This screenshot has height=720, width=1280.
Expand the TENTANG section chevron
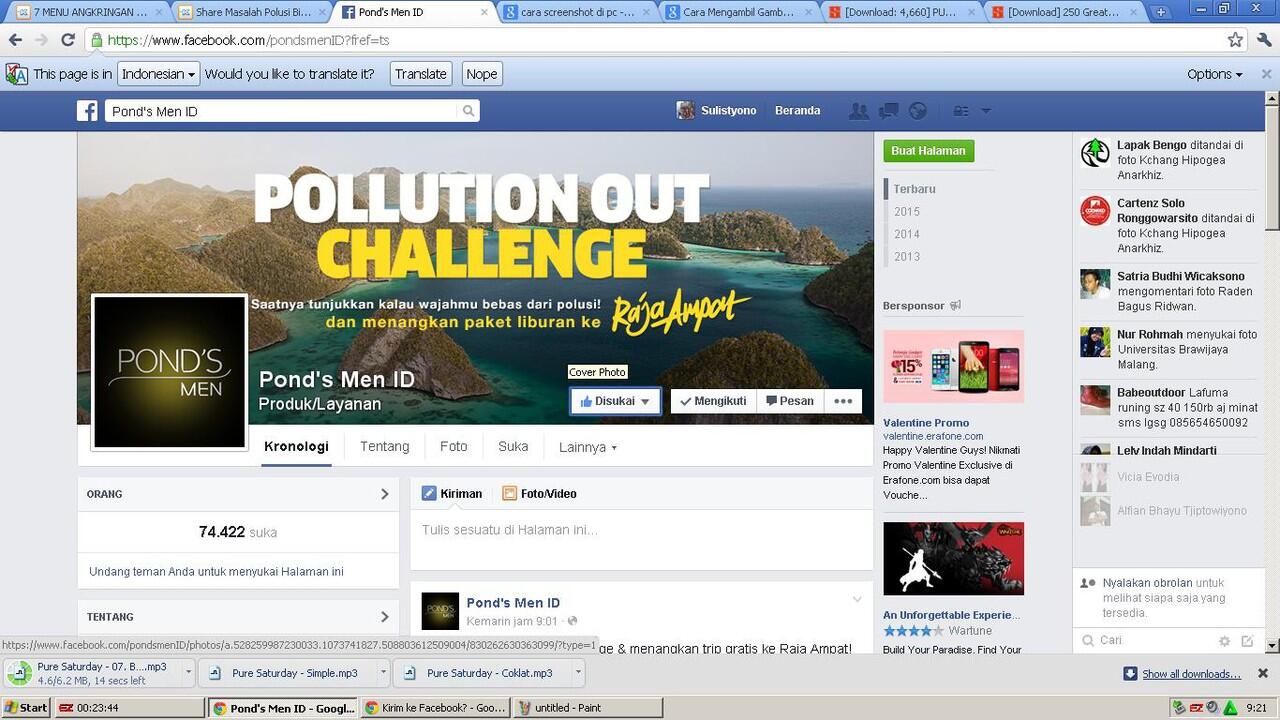click(x=385, y=617)
